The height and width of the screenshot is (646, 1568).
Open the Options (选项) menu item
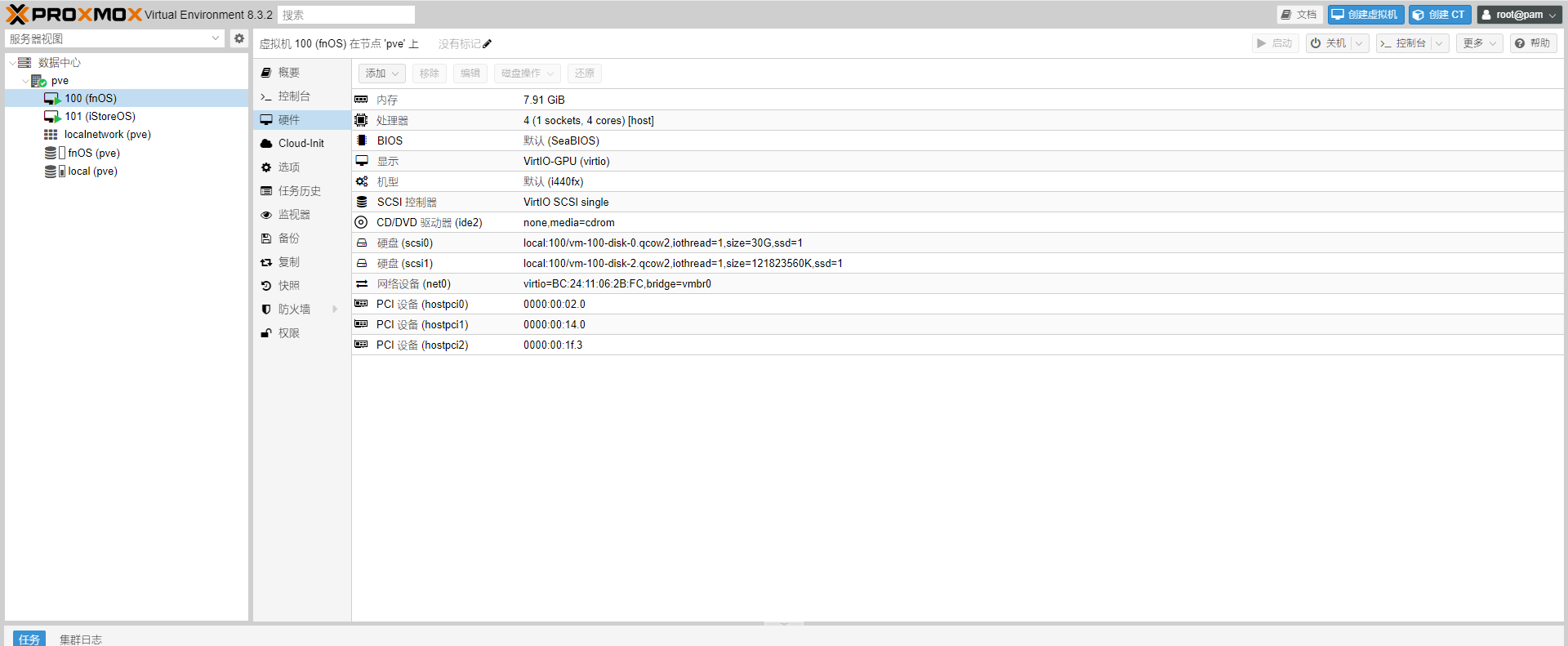(302, 167)
